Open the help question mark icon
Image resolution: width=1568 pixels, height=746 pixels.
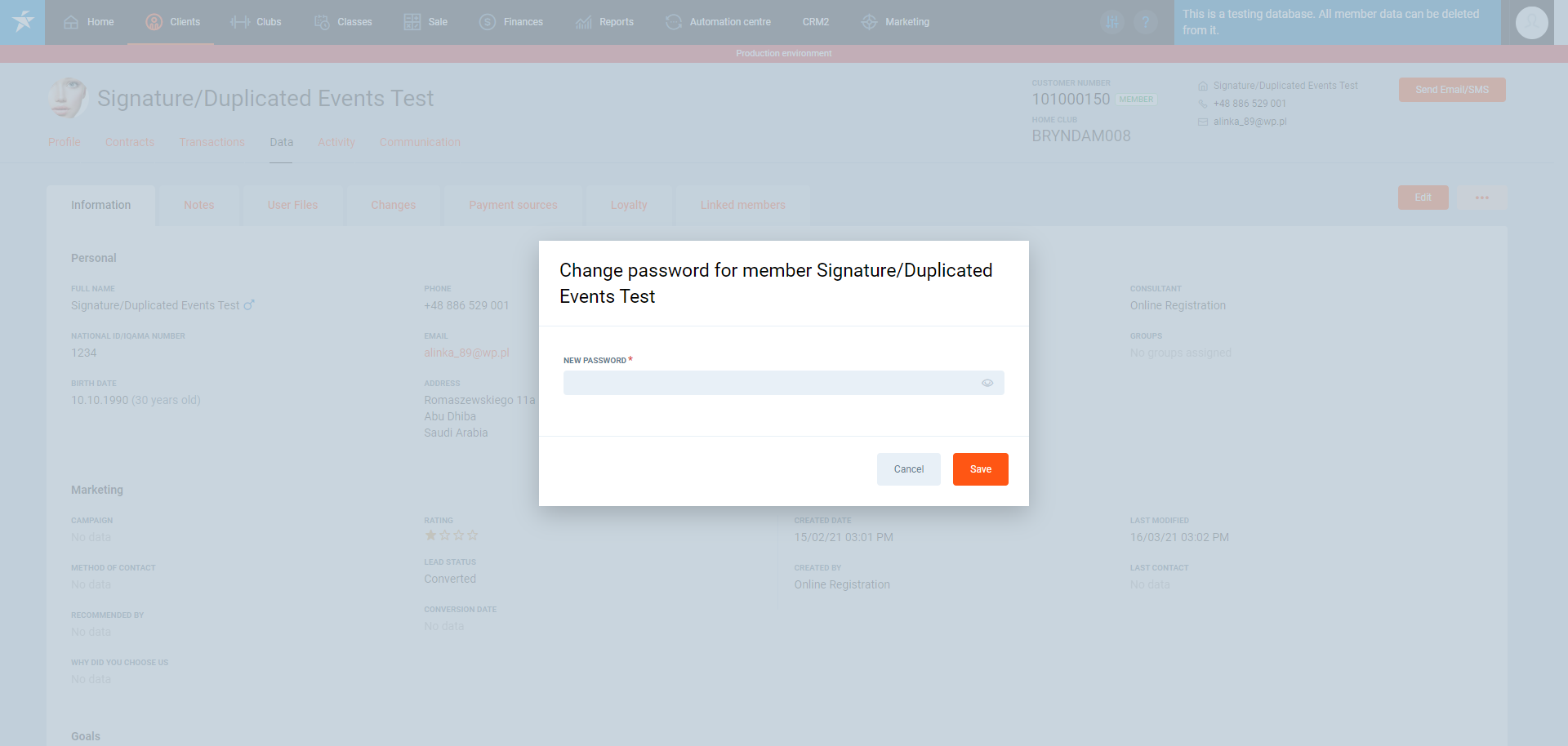1145,22
